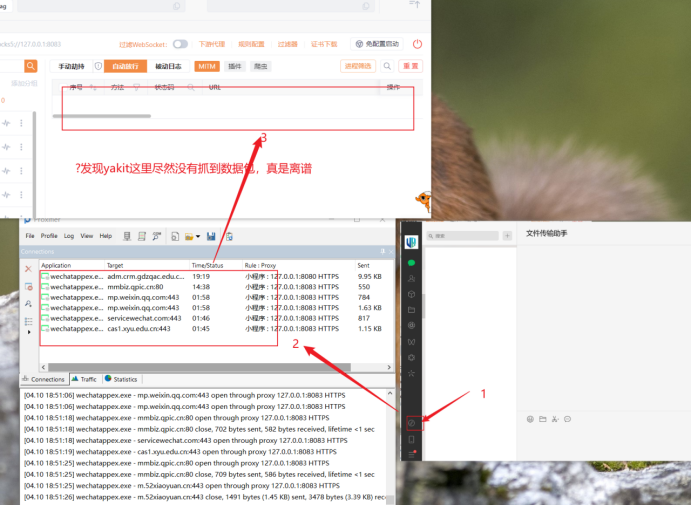Viewport: 691px width, 505px height.
Task: Open the folder Files icon in WeChat sidebar
Action: [412, 310]
